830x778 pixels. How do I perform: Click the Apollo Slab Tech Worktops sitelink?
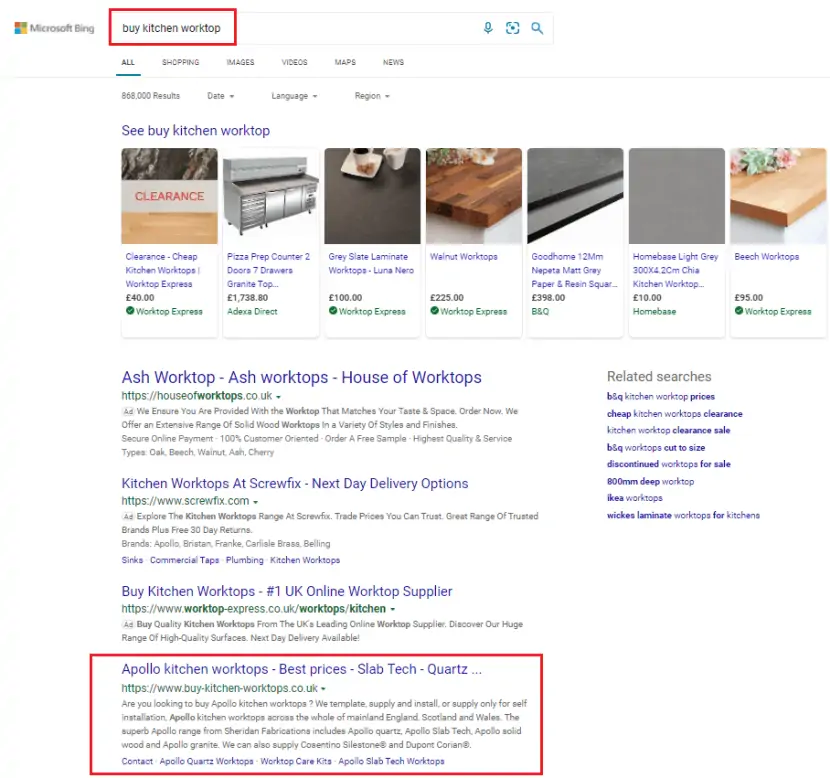[391, 762]
